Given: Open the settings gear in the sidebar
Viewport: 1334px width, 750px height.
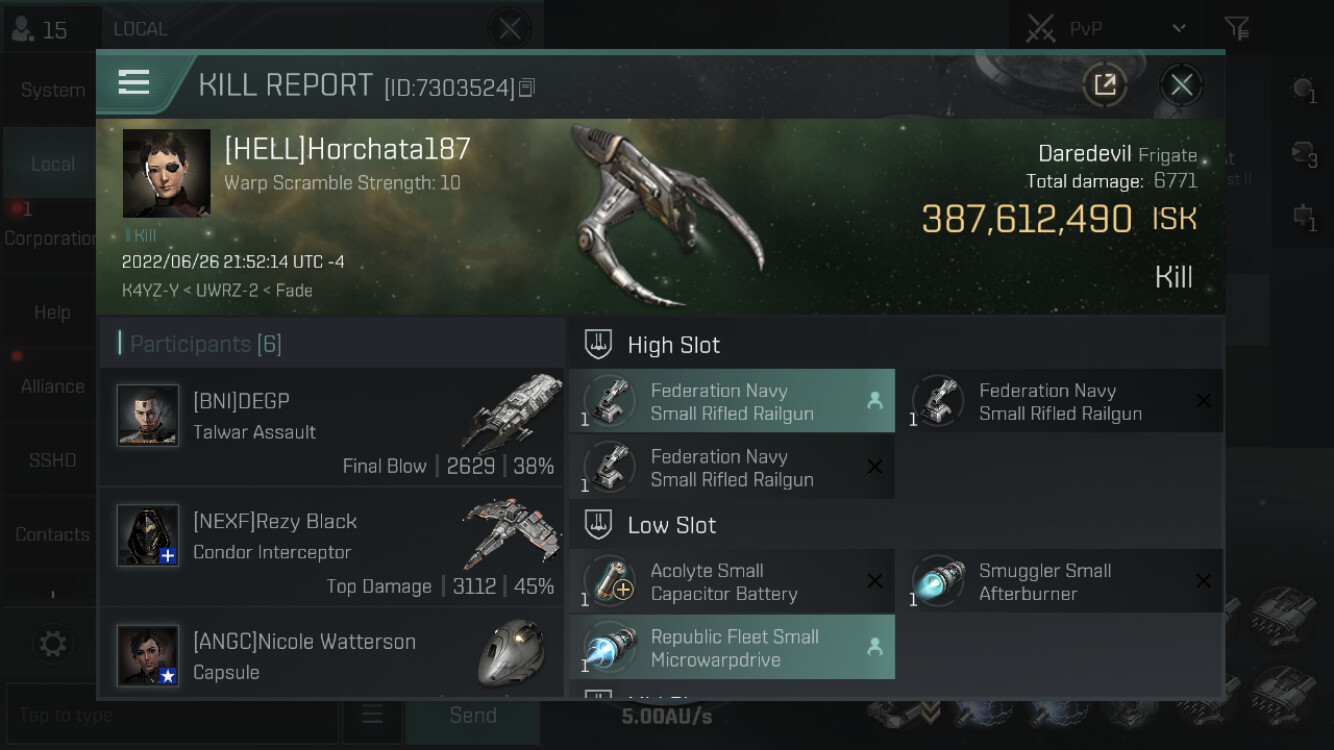Looking at the screenshot, I should 53,643.
